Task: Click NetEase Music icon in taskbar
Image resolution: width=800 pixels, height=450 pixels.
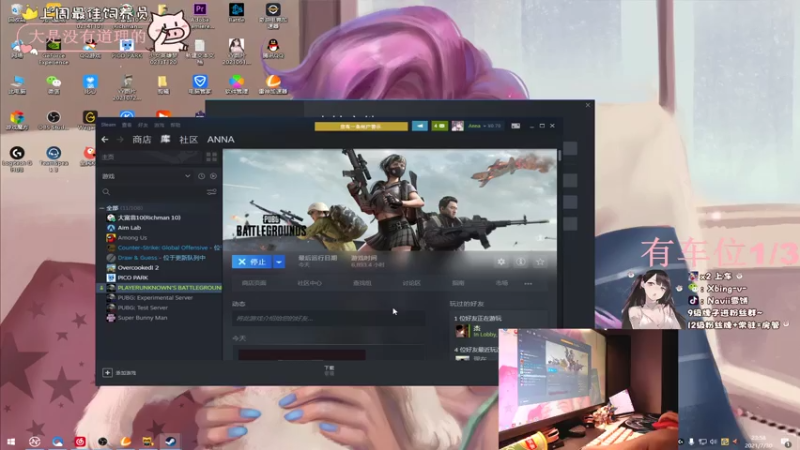Action: pos(80,441)
